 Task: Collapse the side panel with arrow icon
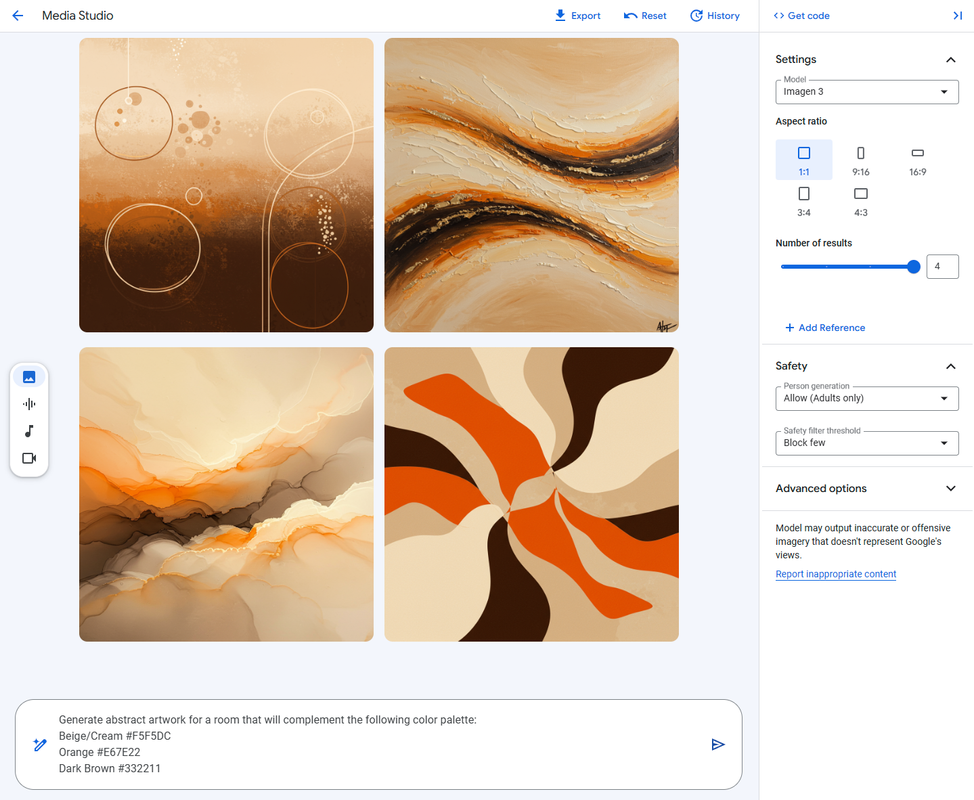957,16
